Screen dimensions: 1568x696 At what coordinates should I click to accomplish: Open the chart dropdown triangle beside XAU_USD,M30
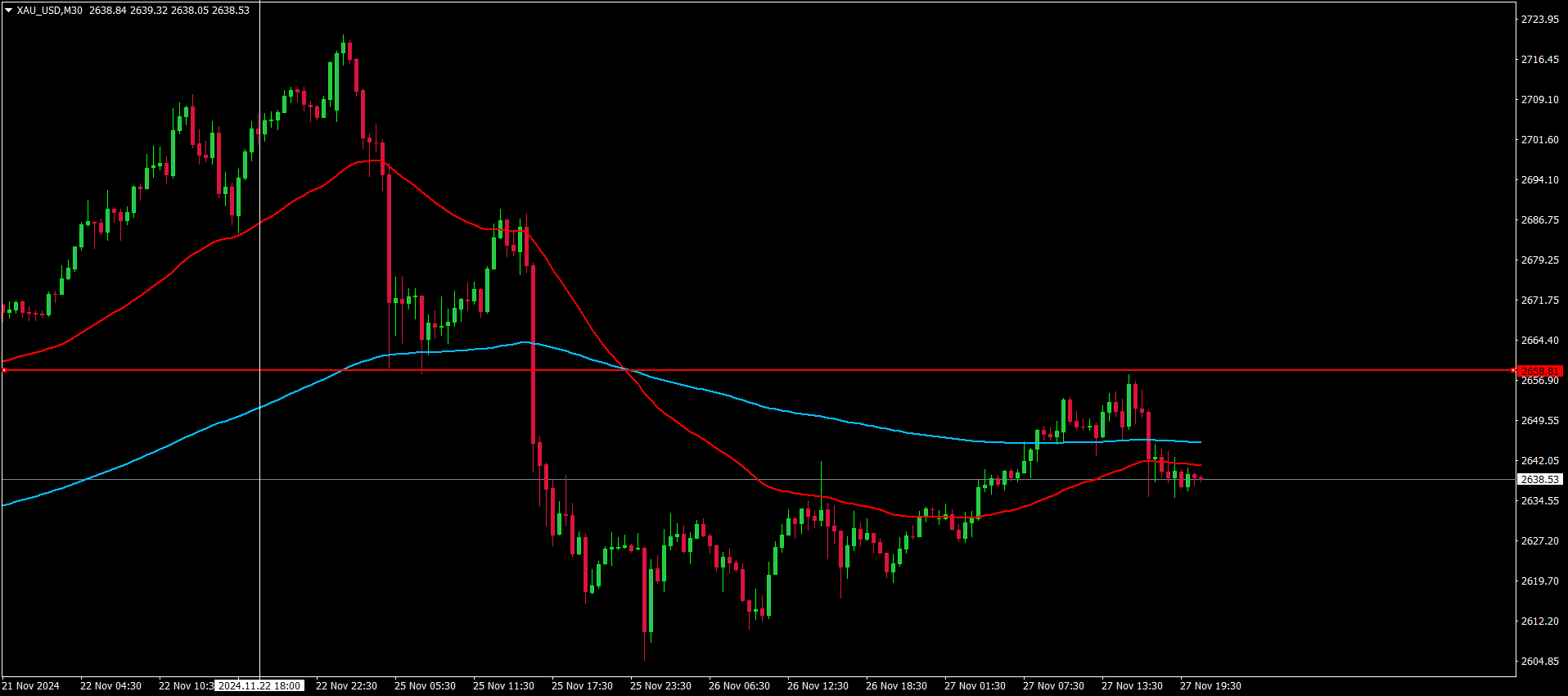[x=9, y=11]
